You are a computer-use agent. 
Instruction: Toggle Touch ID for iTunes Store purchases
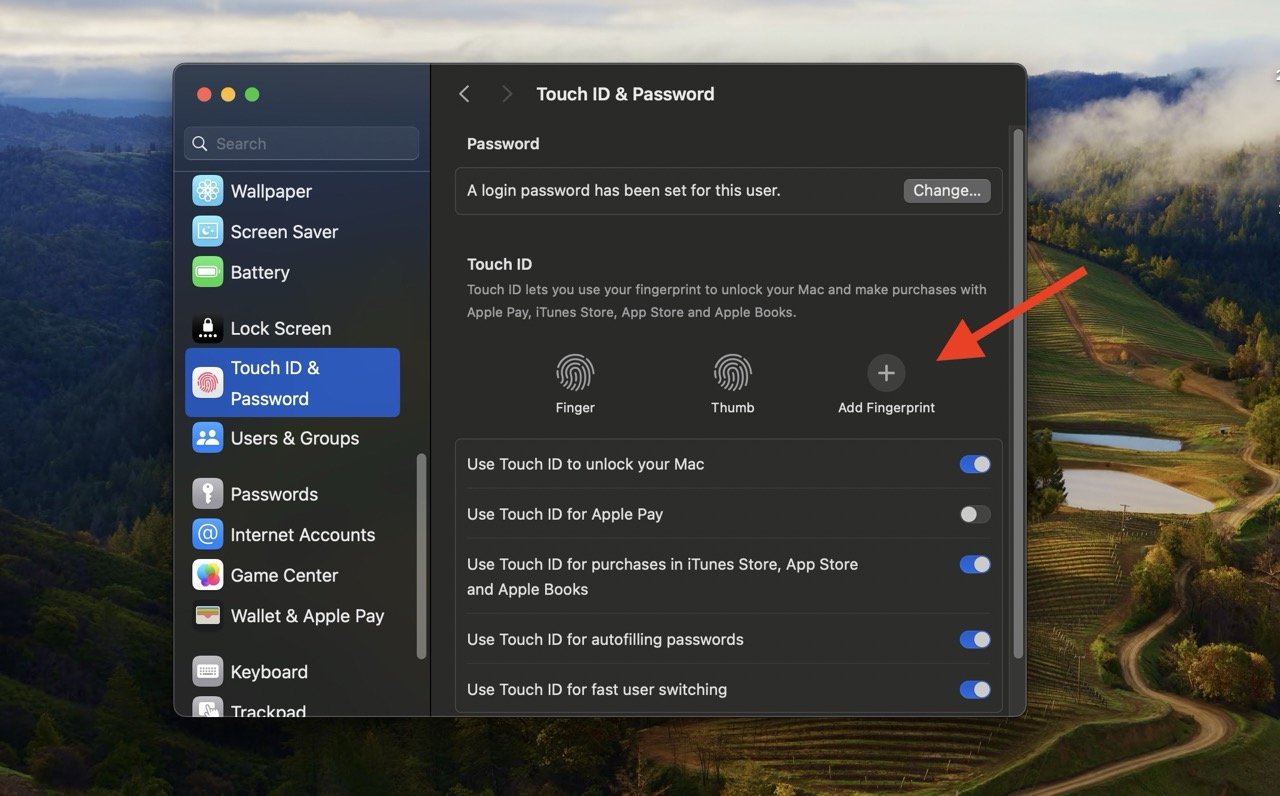[x=974, y=565]
